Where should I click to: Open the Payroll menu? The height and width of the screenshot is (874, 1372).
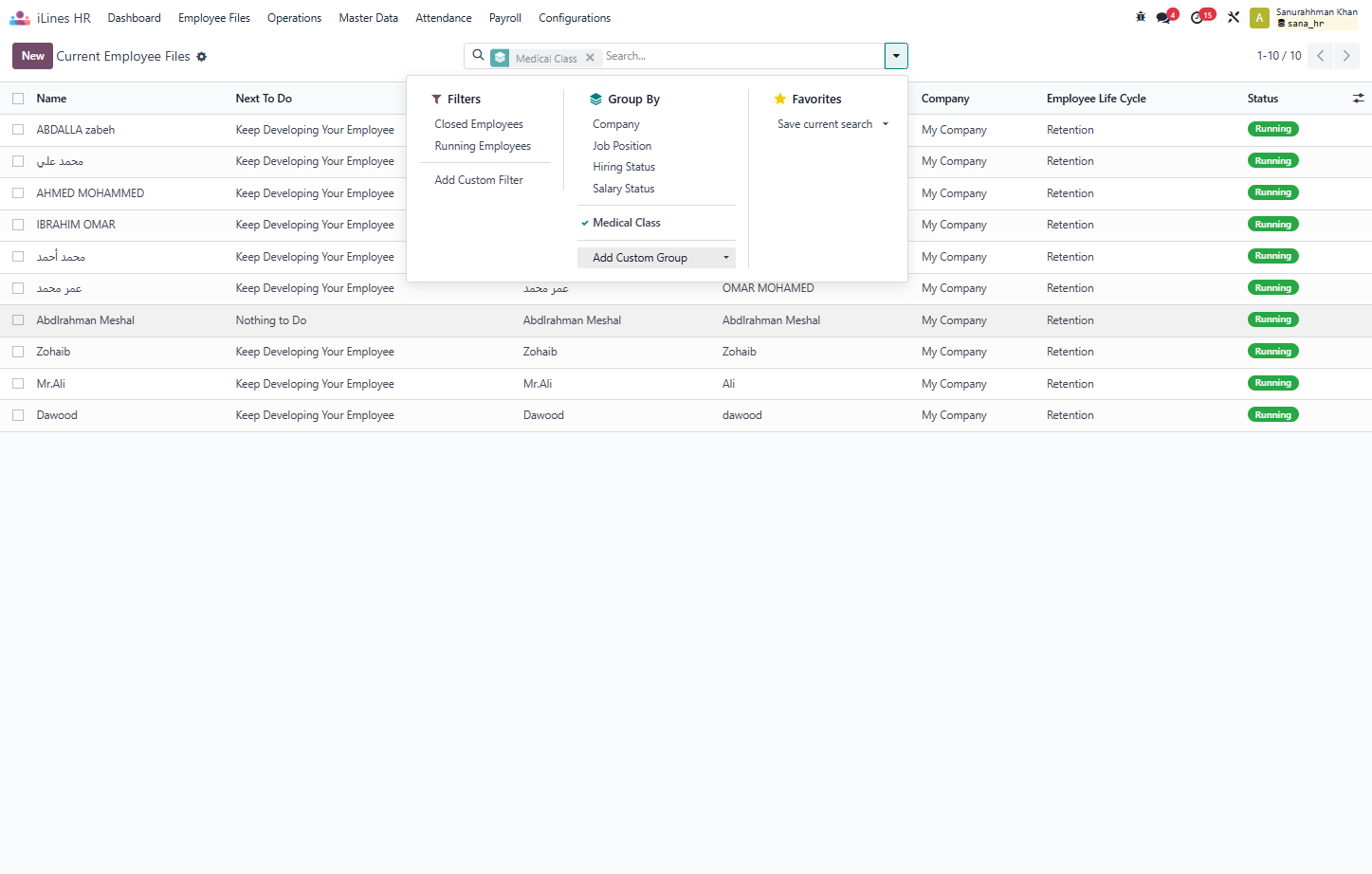(x=505, y=18)
